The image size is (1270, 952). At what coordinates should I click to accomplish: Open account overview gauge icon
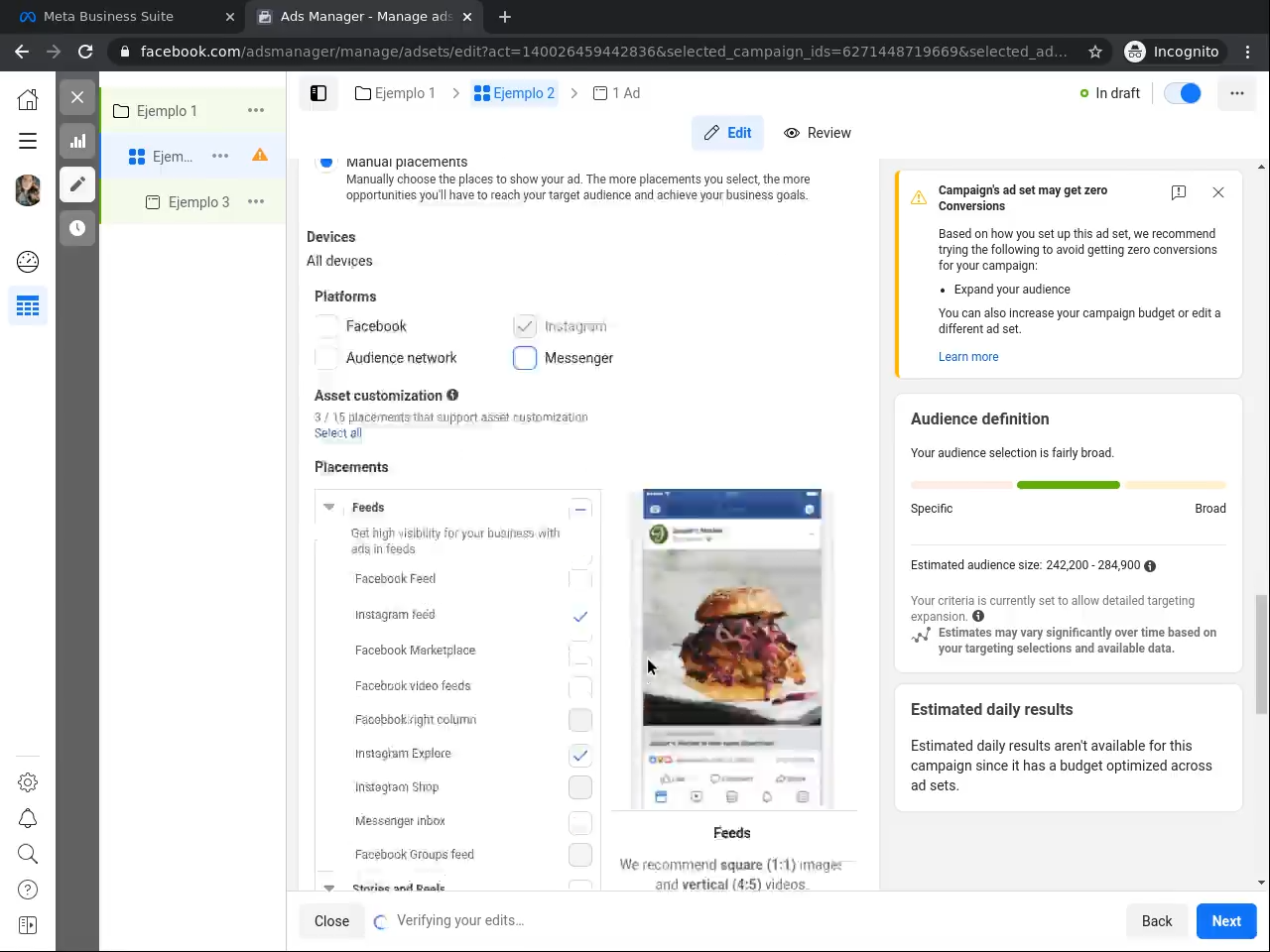click(x=28, y=262)
